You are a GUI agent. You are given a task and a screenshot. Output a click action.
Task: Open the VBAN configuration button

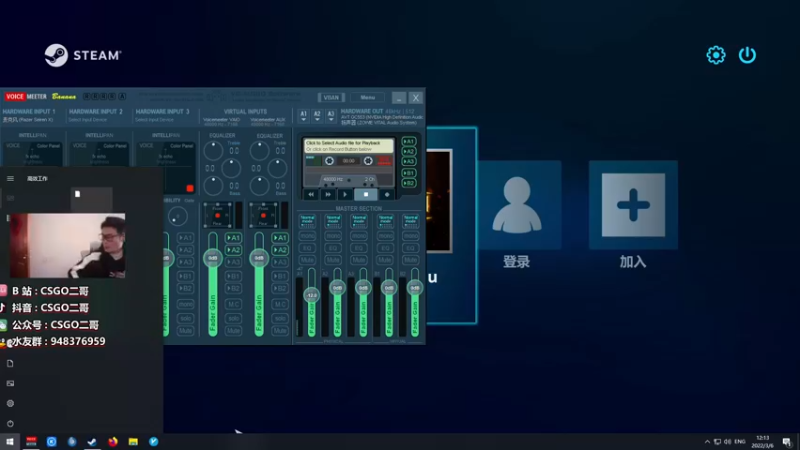pyautogui.click(x=331, y=97)
